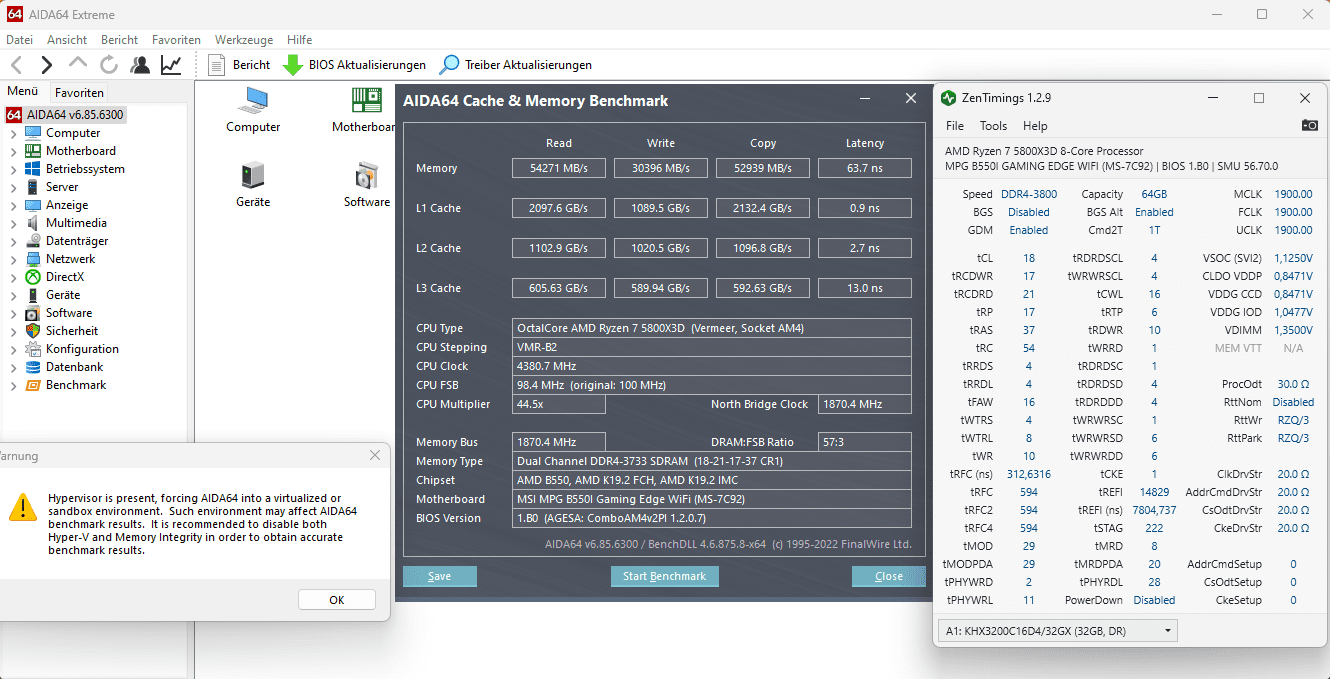This screenshot has height=679, width=1330.
Task: Click the Memory Latency value 63.7 ns
Action: [x=865, y=168]
